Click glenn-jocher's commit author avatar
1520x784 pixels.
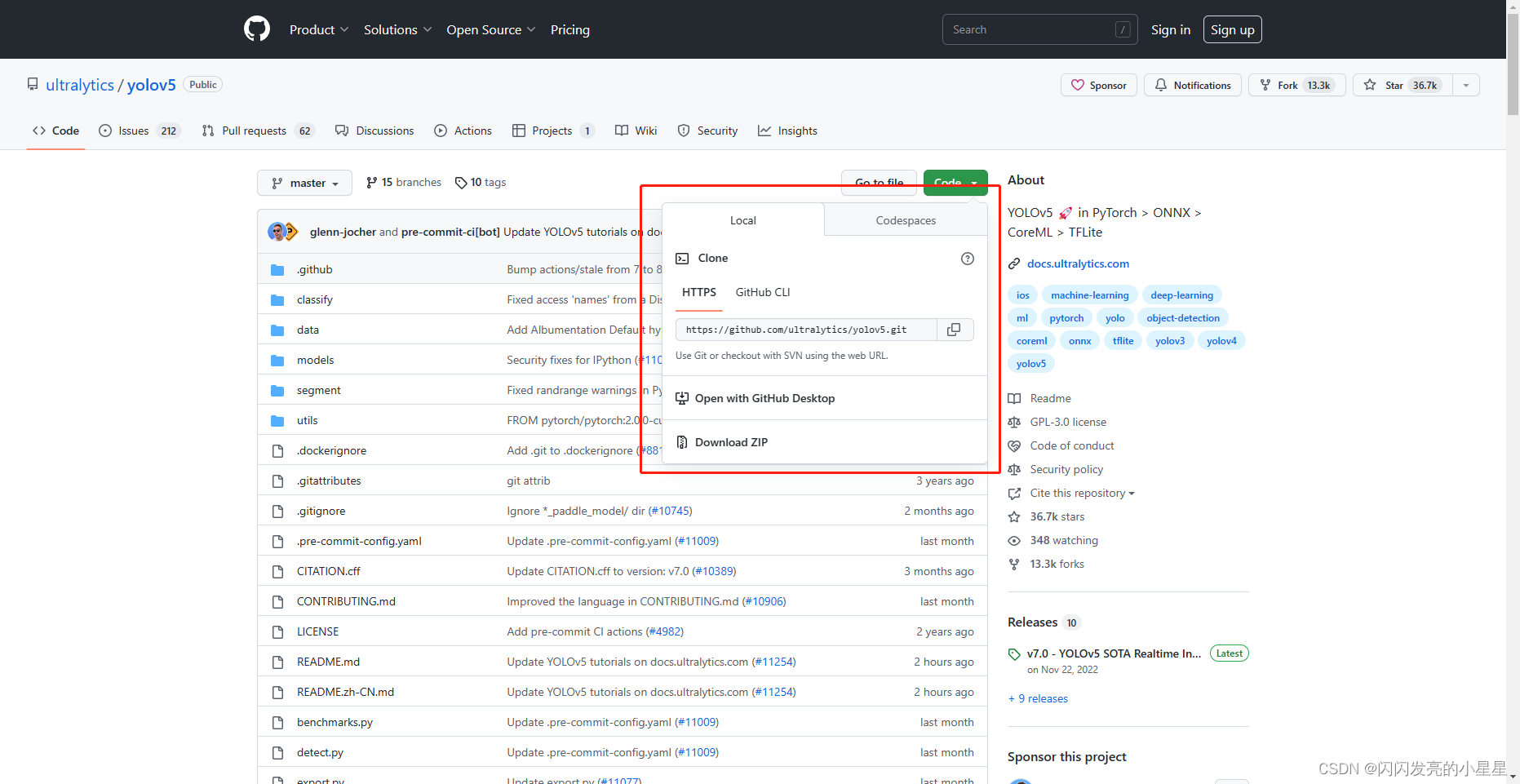pyautogui.click(x=277, y=232)
